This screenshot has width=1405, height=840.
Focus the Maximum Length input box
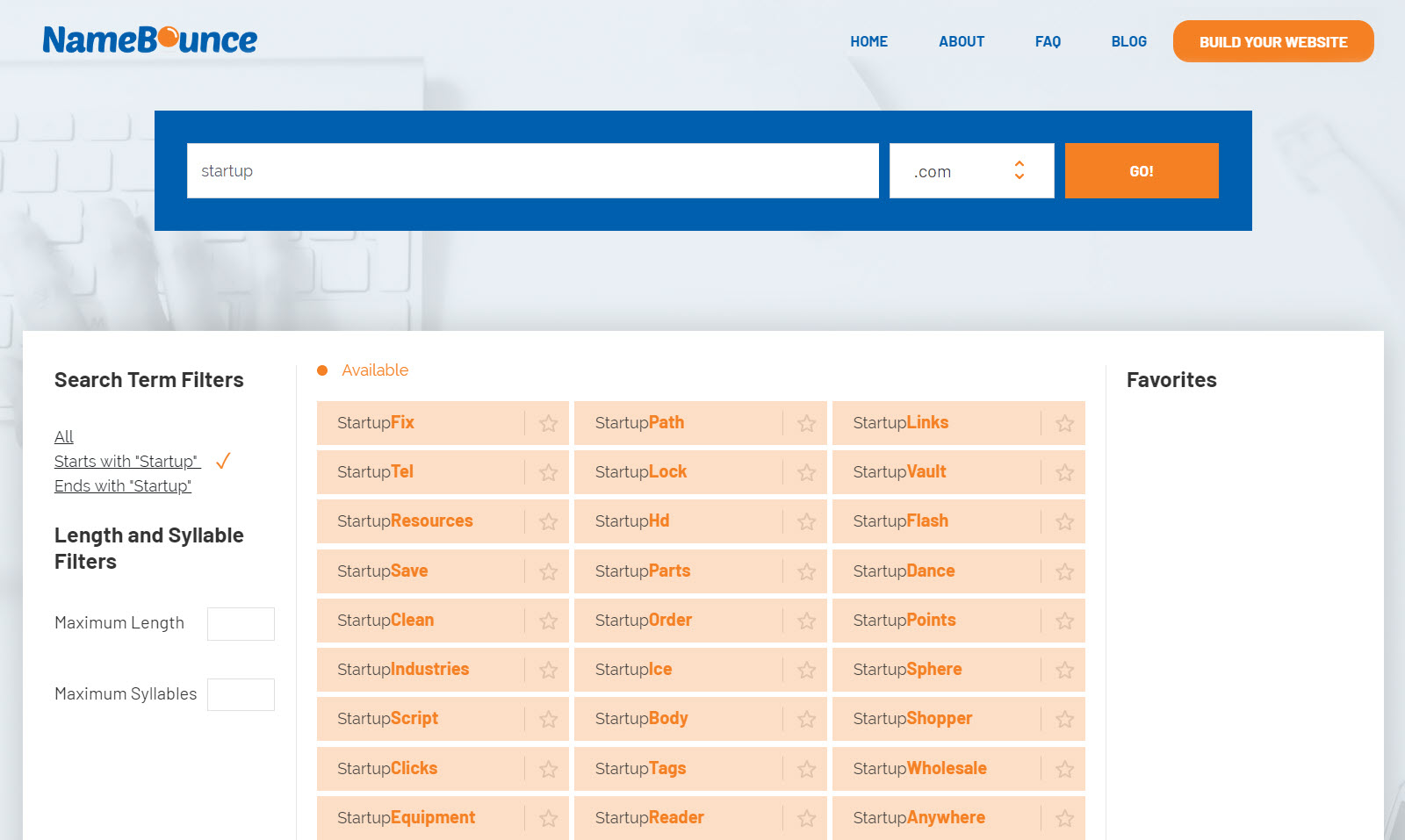(x=241, y=624)
